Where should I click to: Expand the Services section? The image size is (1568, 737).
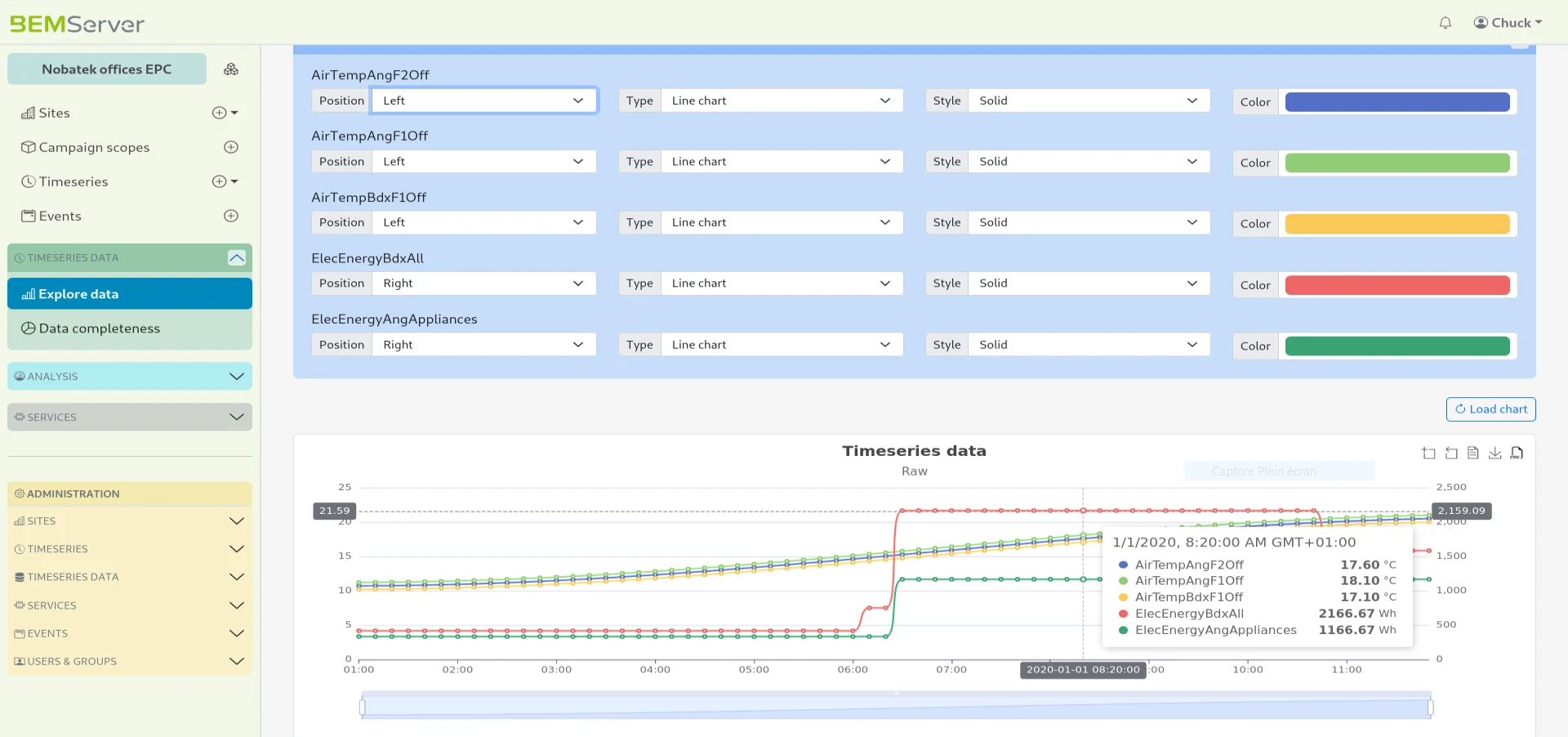point(130,418)
